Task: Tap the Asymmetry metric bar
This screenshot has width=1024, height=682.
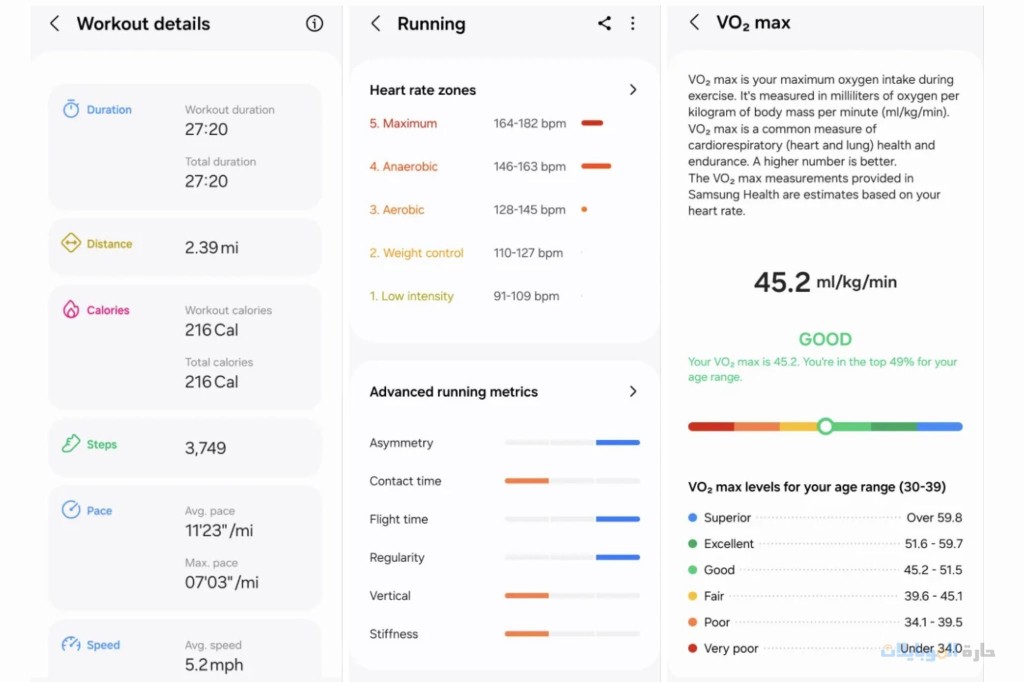Action: 572,442
